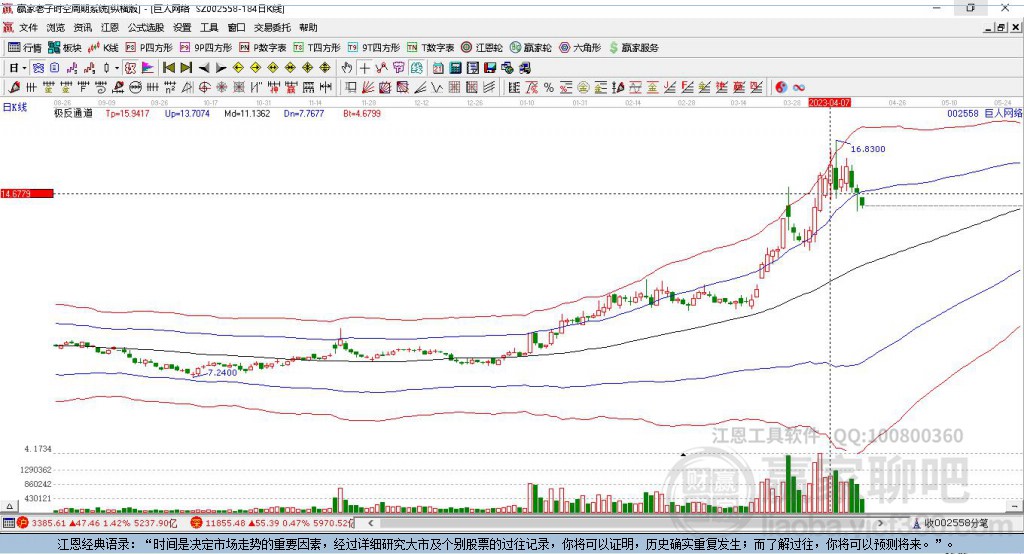Click the 极反通道 indicator name

coord(73,113)
